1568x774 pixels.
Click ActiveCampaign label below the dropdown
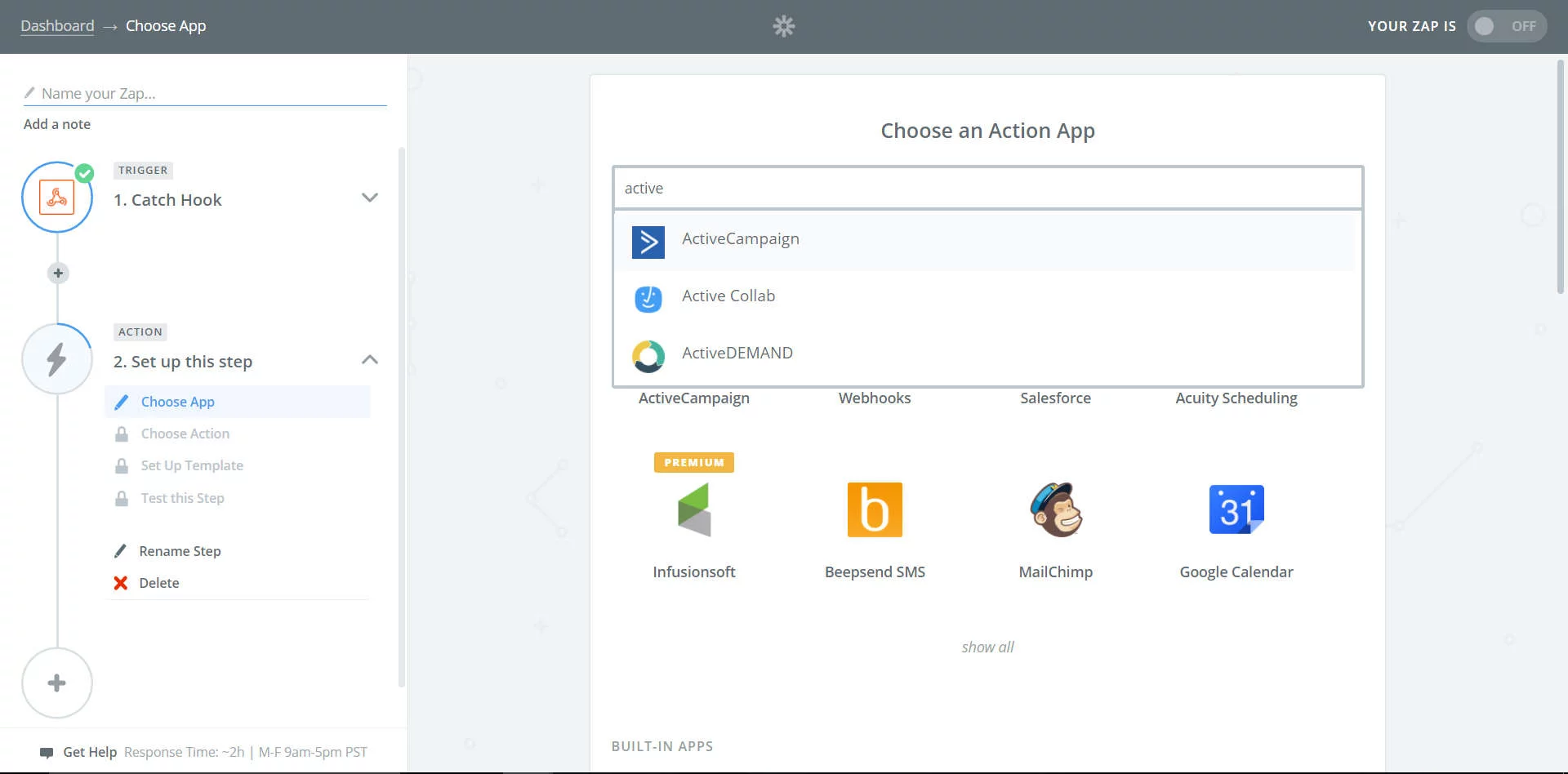coord(694,398)
